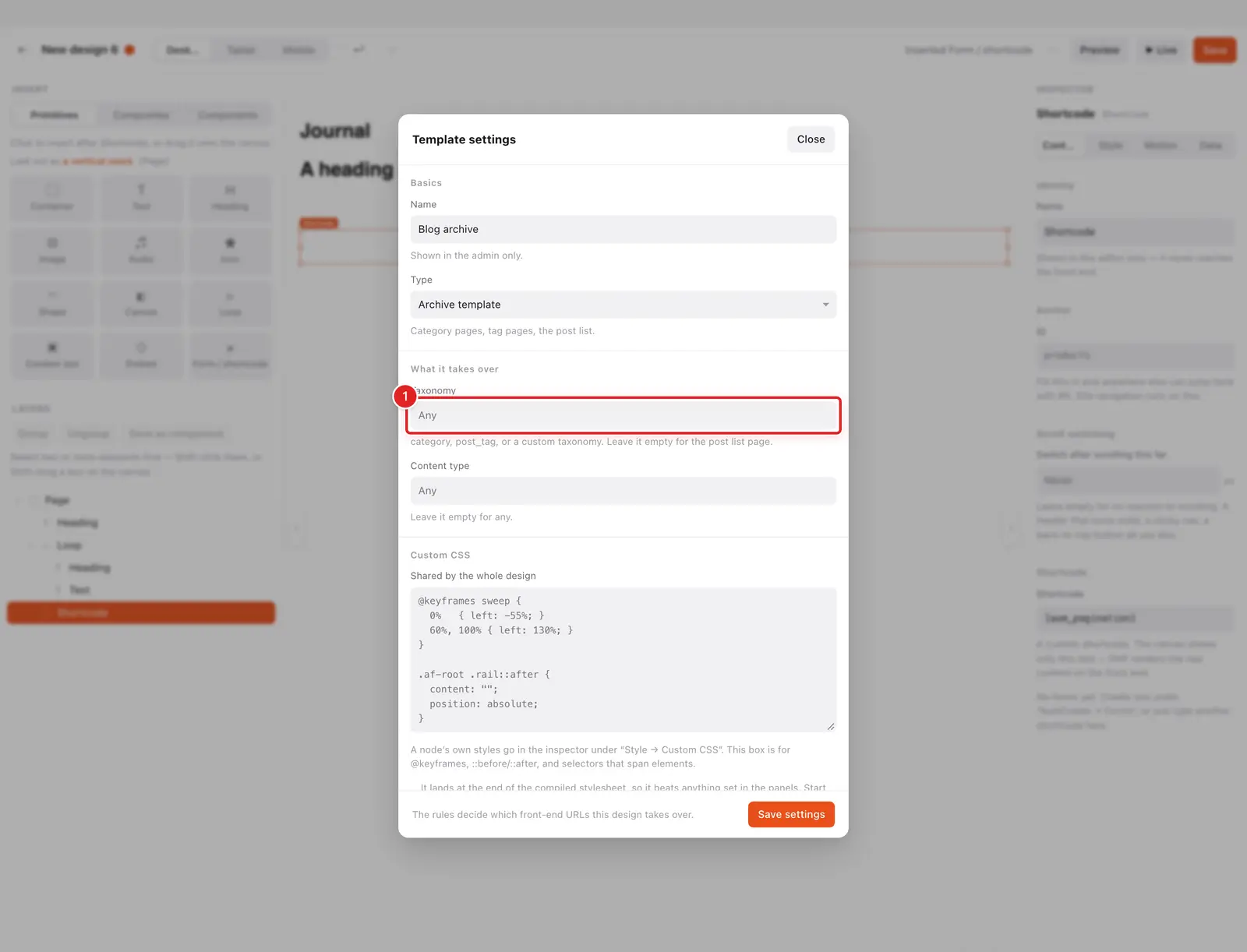Viewport: 1247px width, 952px height.
Task: Click the 'Basics' section label
Action: pos(426,183)
